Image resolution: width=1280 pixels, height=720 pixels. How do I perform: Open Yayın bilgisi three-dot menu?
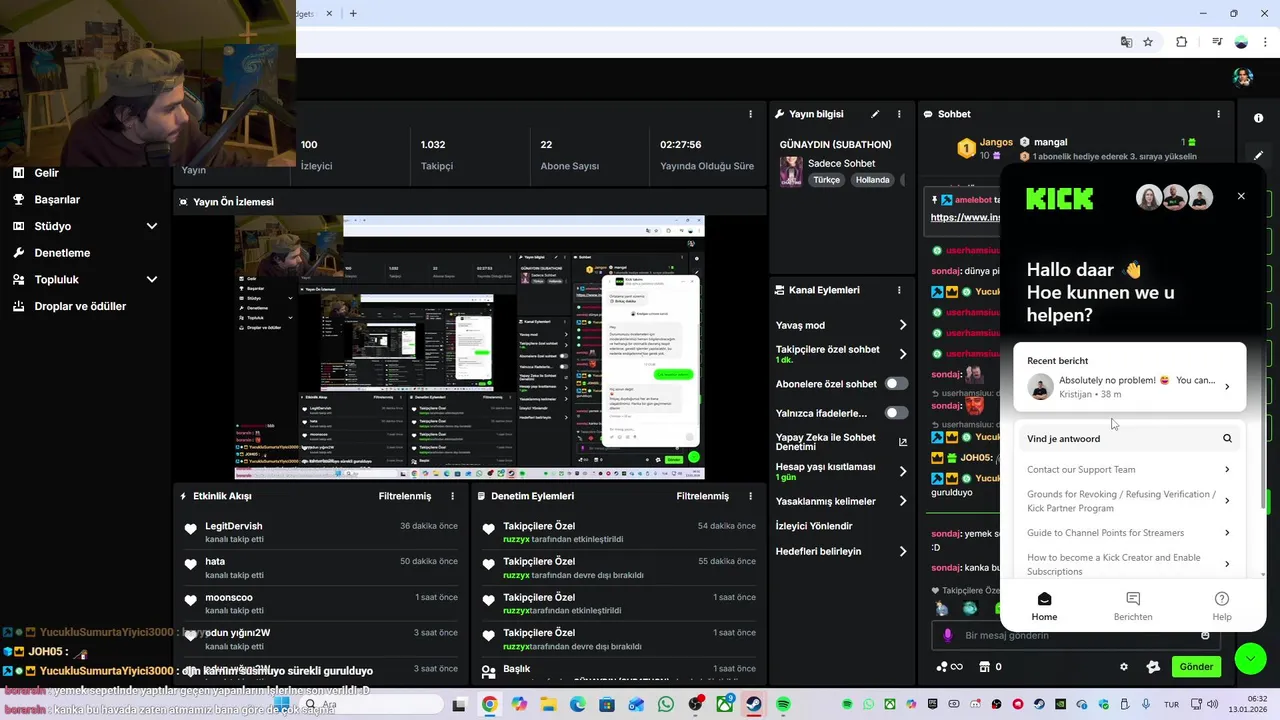coord(899,114)
